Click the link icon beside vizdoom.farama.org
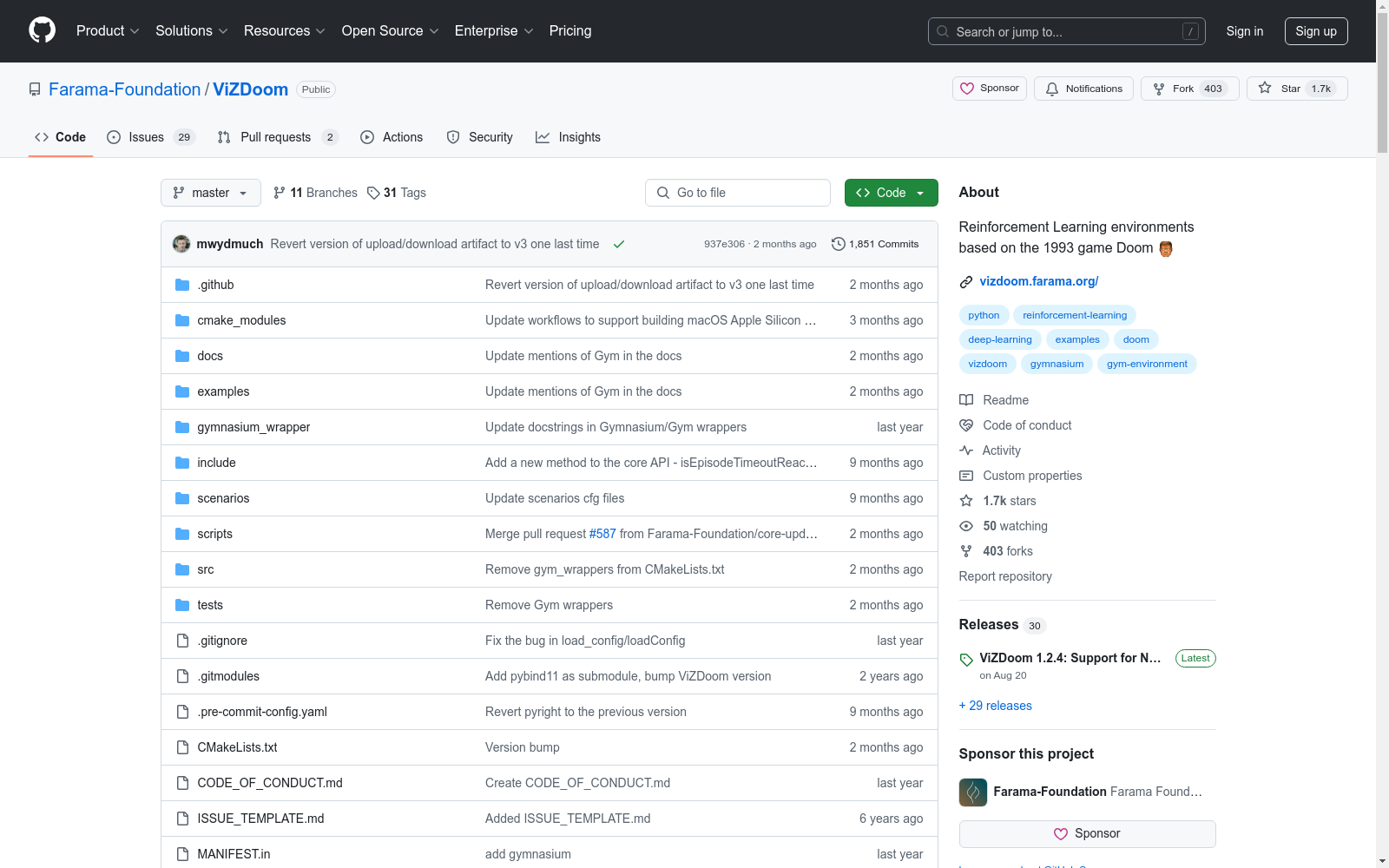Screen dimensions: 1389x868 click(x=966, y=281)
